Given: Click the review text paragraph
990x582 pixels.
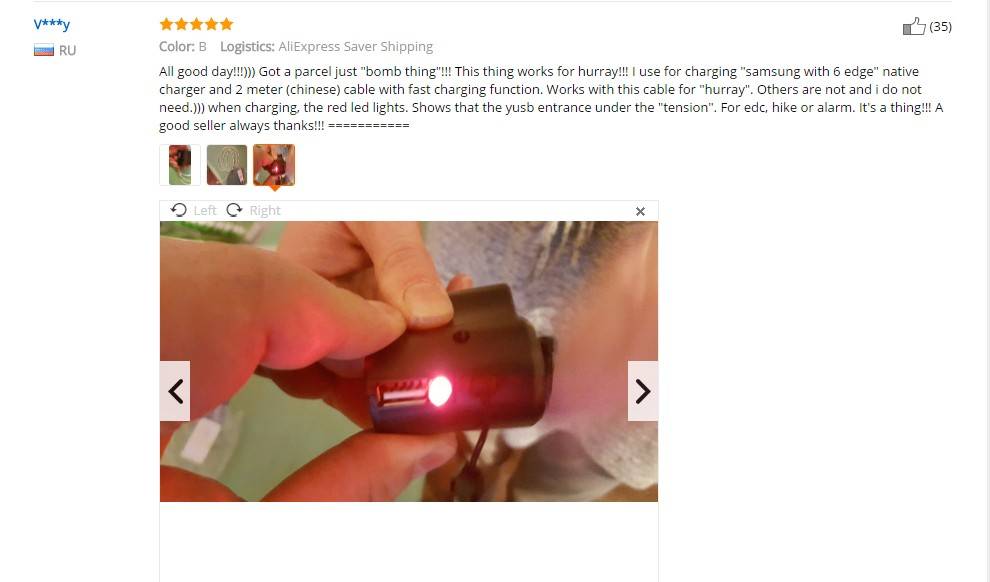Looking at the screenshot, I should [551, 98].
